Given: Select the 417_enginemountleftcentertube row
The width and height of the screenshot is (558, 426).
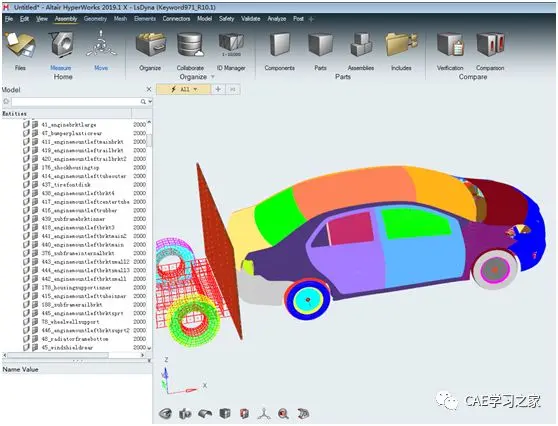Looking at the screenshot, I should [x=85, y=202].
